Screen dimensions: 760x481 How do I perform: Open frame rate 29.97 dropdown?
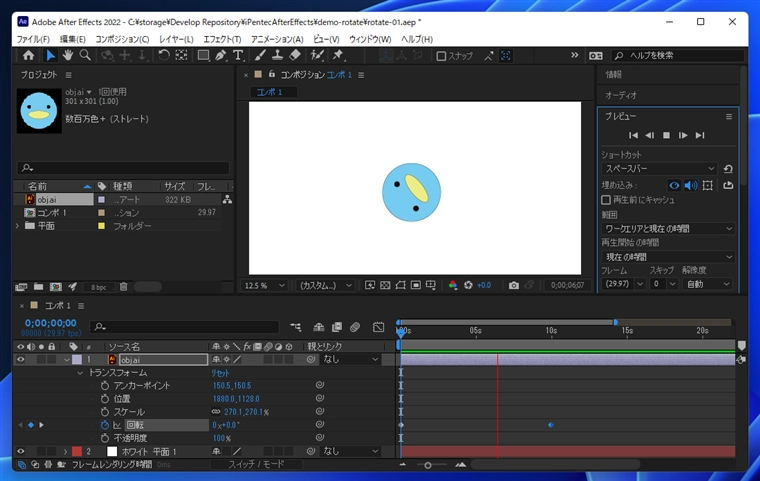click(x=623, y=284)
